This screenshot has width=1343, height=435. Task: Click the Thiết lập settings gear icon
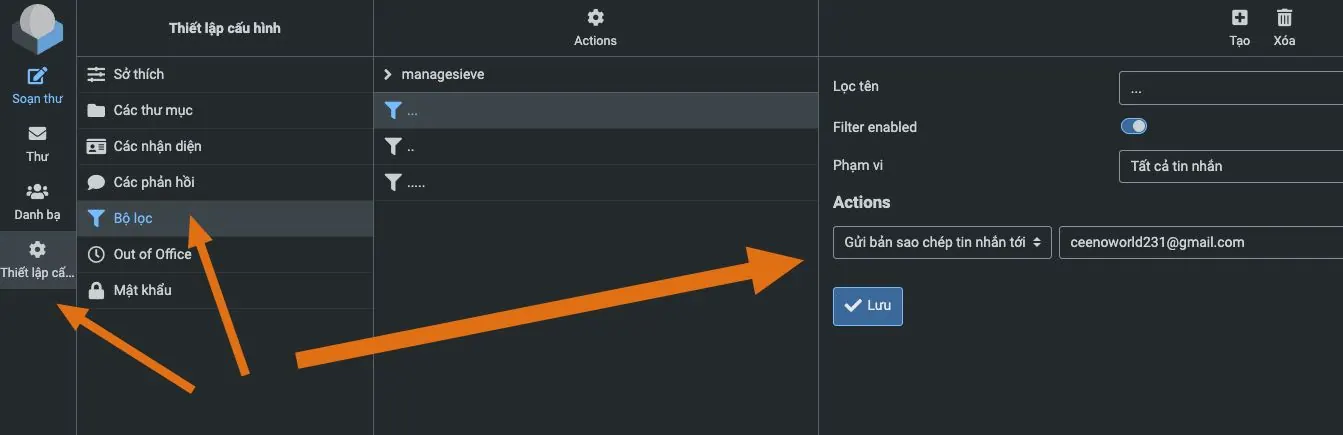37,250
